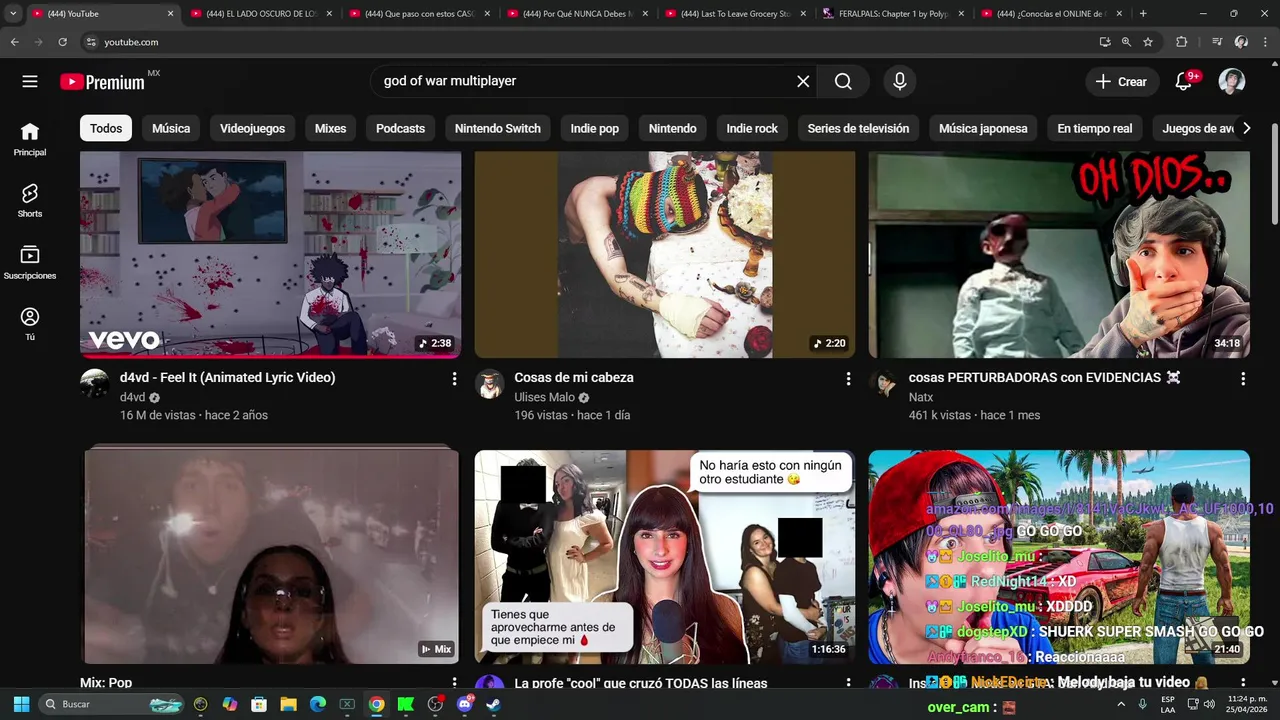Image resolution: width=1280 pixels, height=720 pixels.
Task: Open Microsoft Edge from taskbar
Action: (x=318, y=704)
